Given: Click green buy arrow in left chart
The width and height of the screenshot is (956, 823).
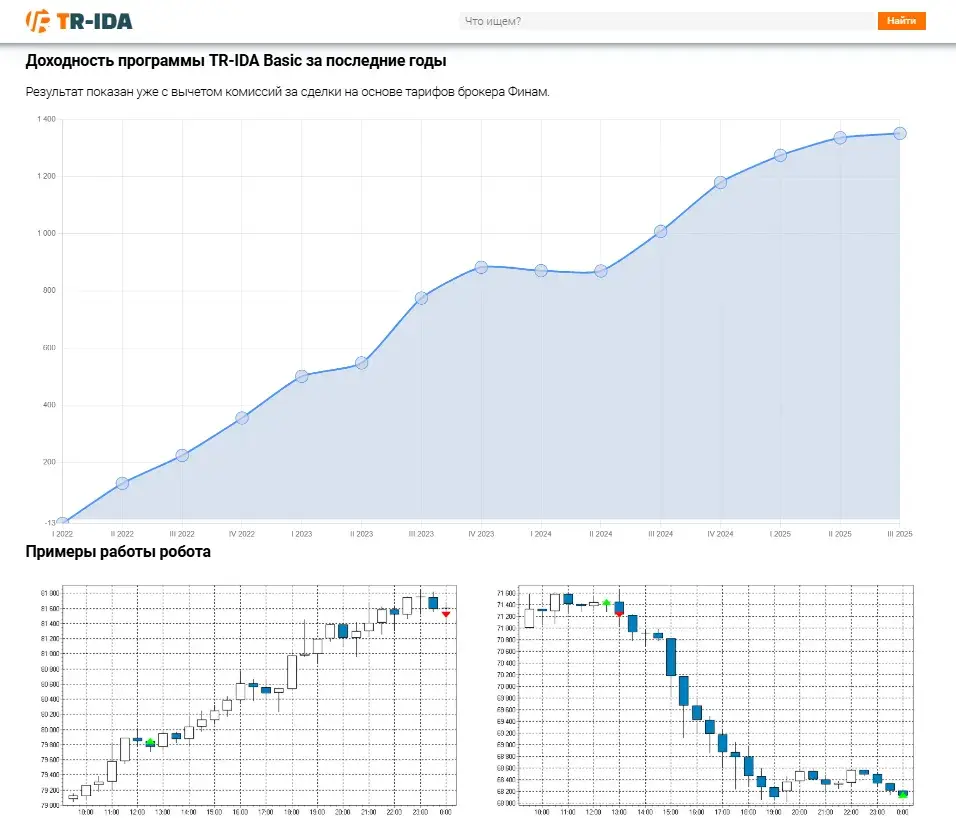Looking at the screenshot, I should click(x=150, y=742).
